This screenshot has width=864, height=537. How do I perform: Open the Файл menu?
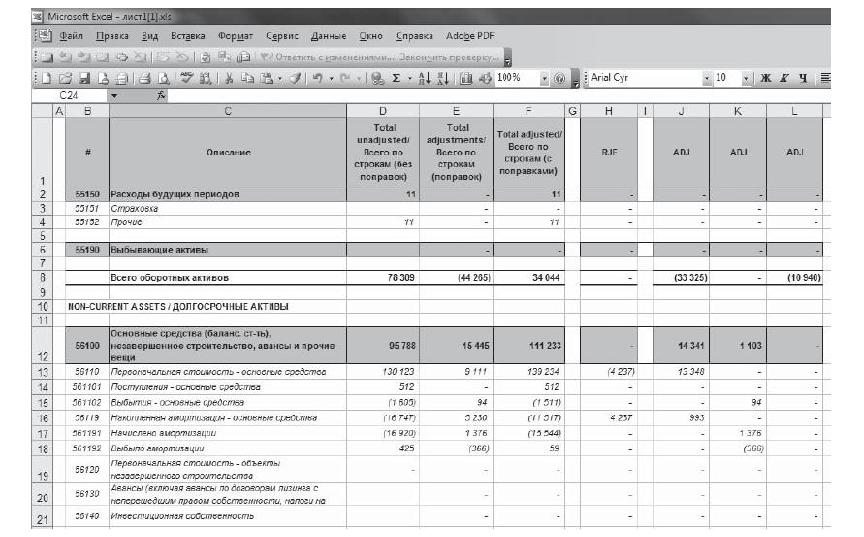(x=71, y=36)
